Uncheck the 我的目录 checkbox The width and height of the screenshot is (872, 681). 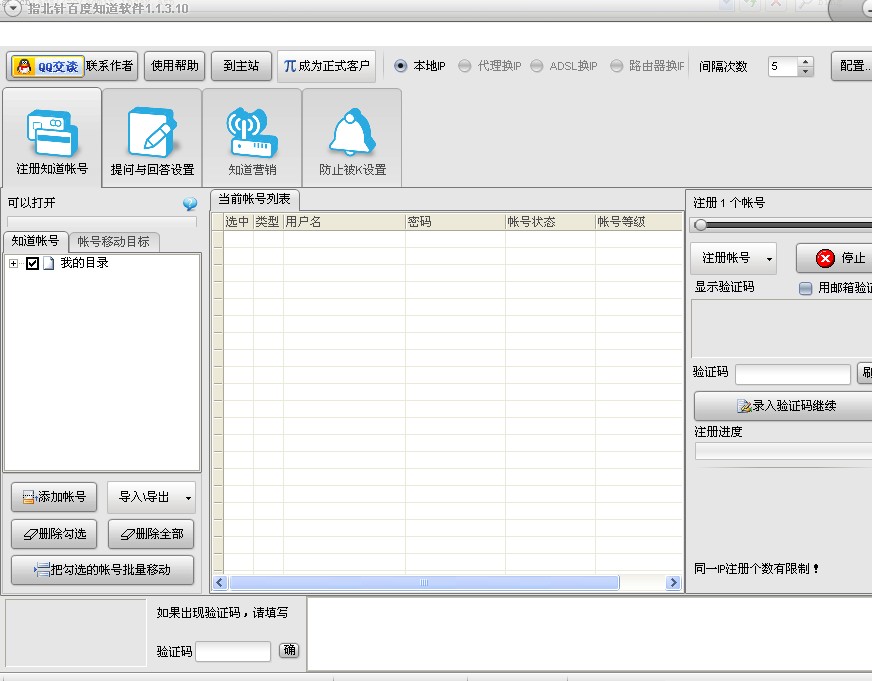[x=33, y=264]
